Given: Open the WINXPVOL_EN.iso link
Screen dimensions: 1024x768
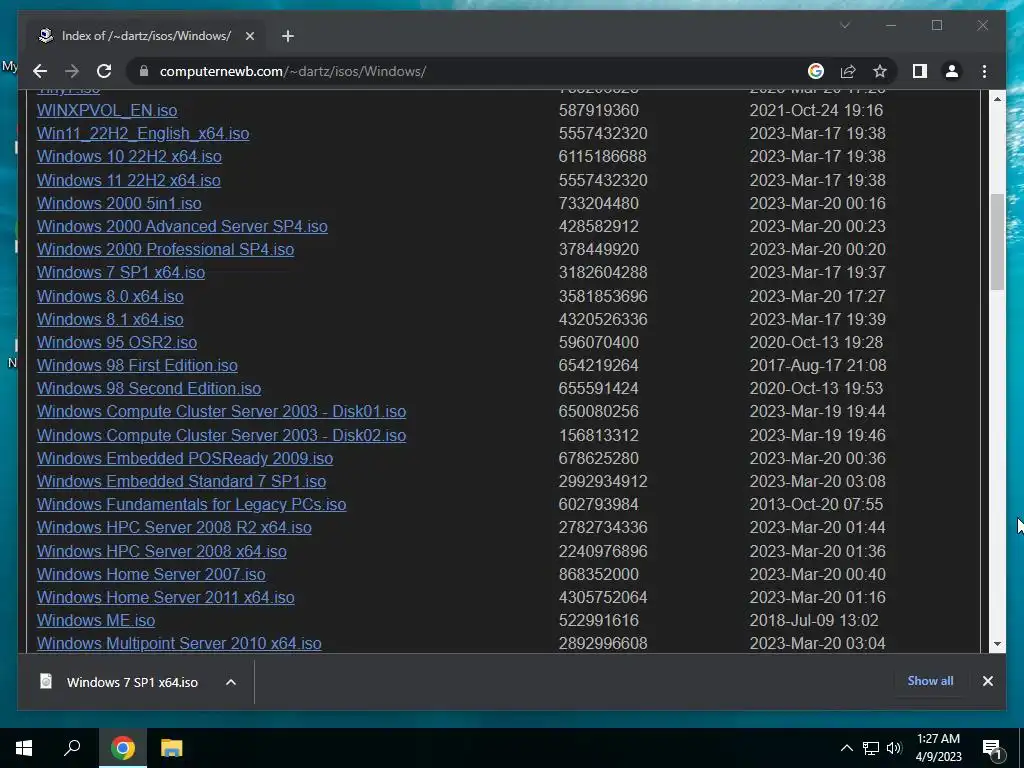Looking at the screenshot, I should tap(107, 110).
